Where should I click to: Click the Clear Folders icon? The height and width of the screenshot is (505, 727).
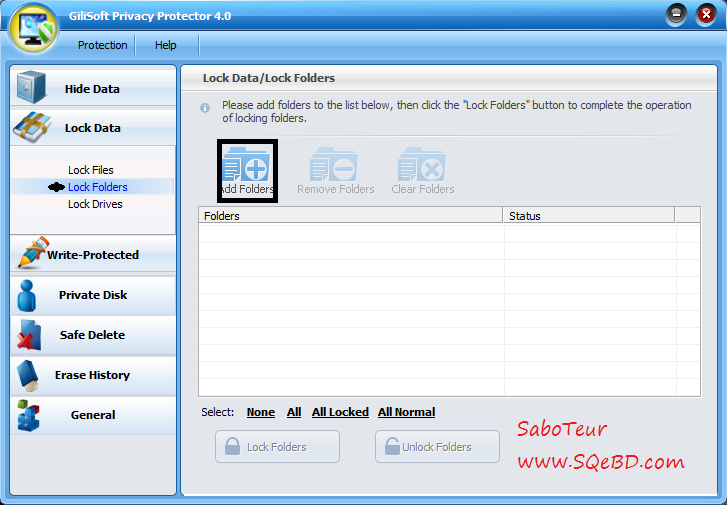[x=421, y=165]
